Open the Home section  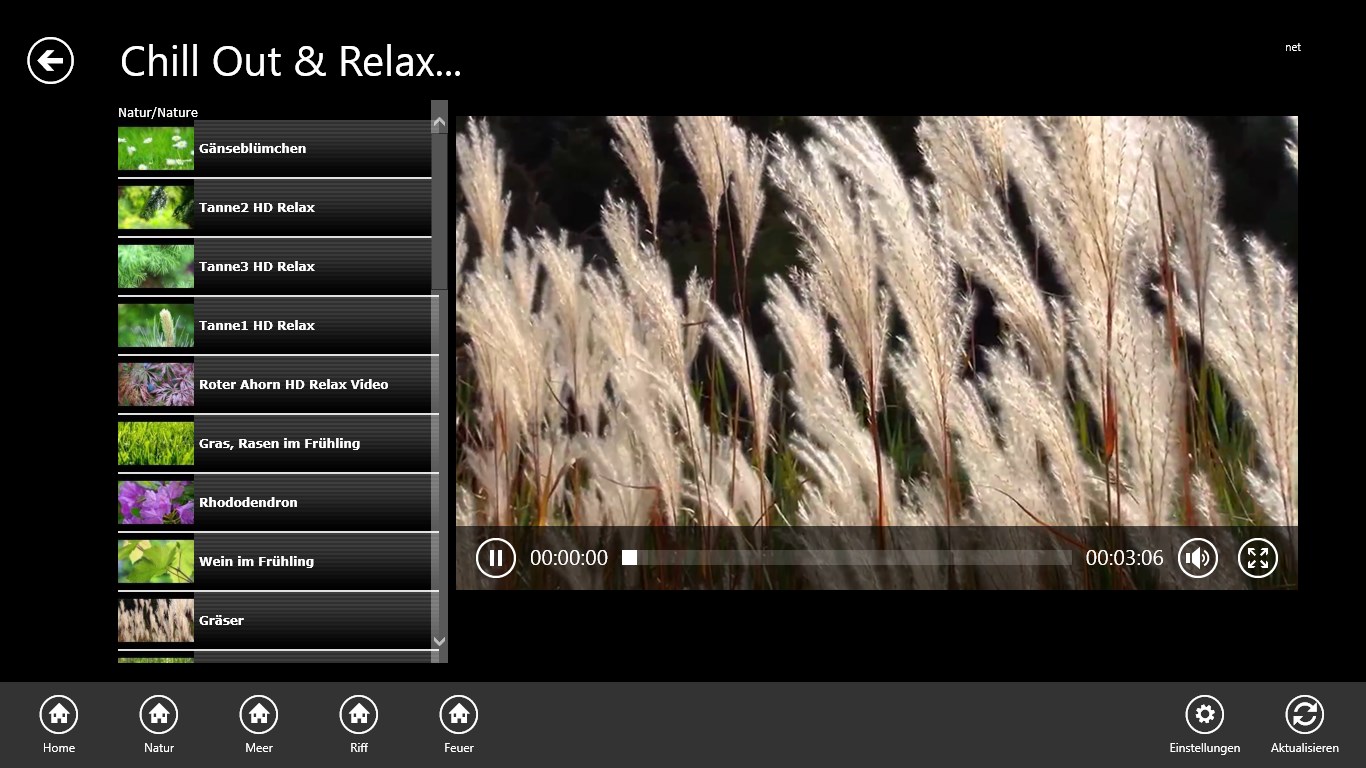[59, 715]
